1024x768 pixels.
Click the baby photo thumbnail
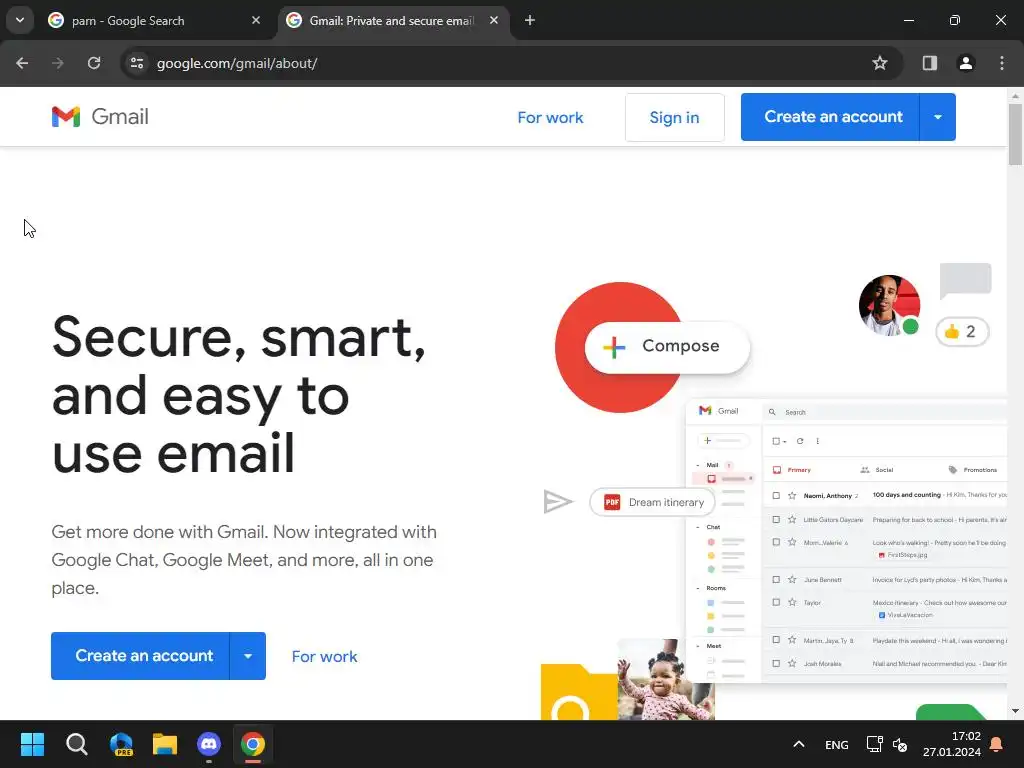[x=665, y=680]
